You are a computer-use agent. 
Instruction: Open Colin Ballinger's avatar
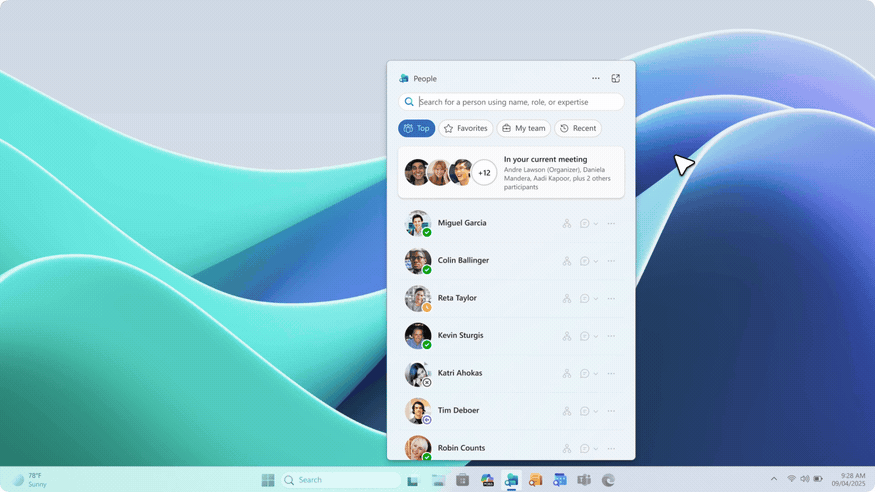coord(418,261)
